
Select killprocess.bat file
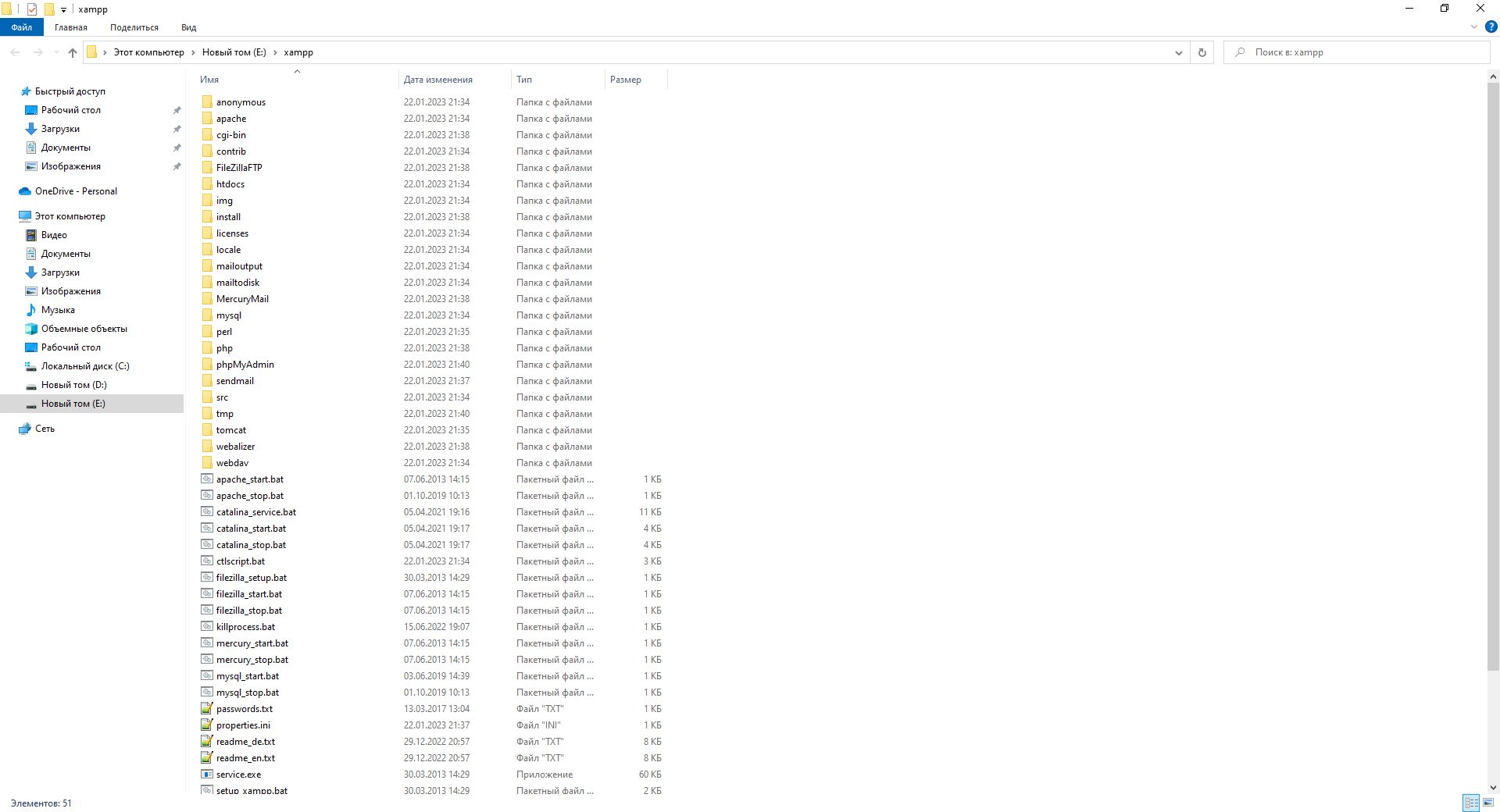point(245,627)
